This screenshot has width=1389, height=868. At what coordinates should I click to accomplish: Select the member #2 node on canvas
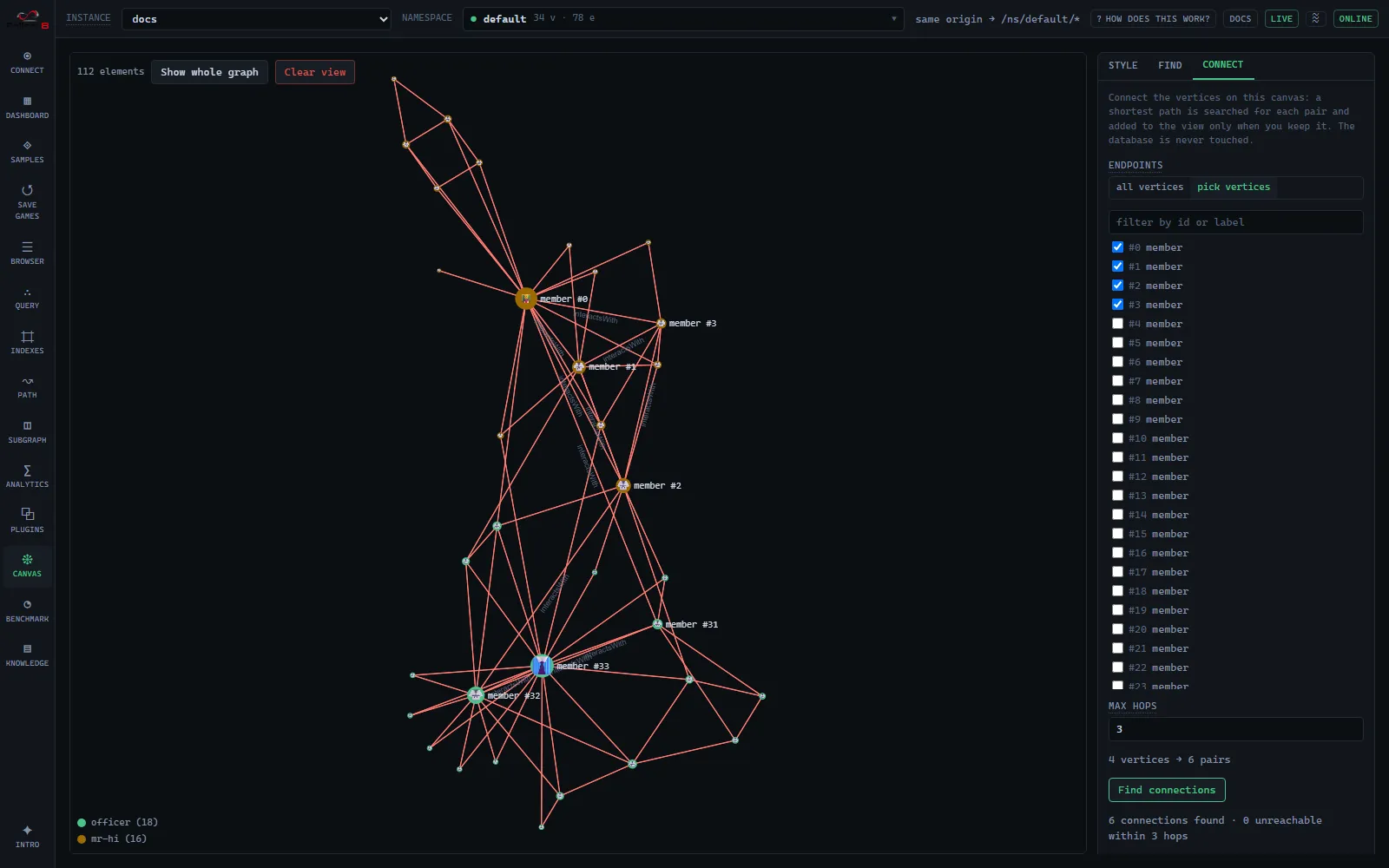coord(622,485)
